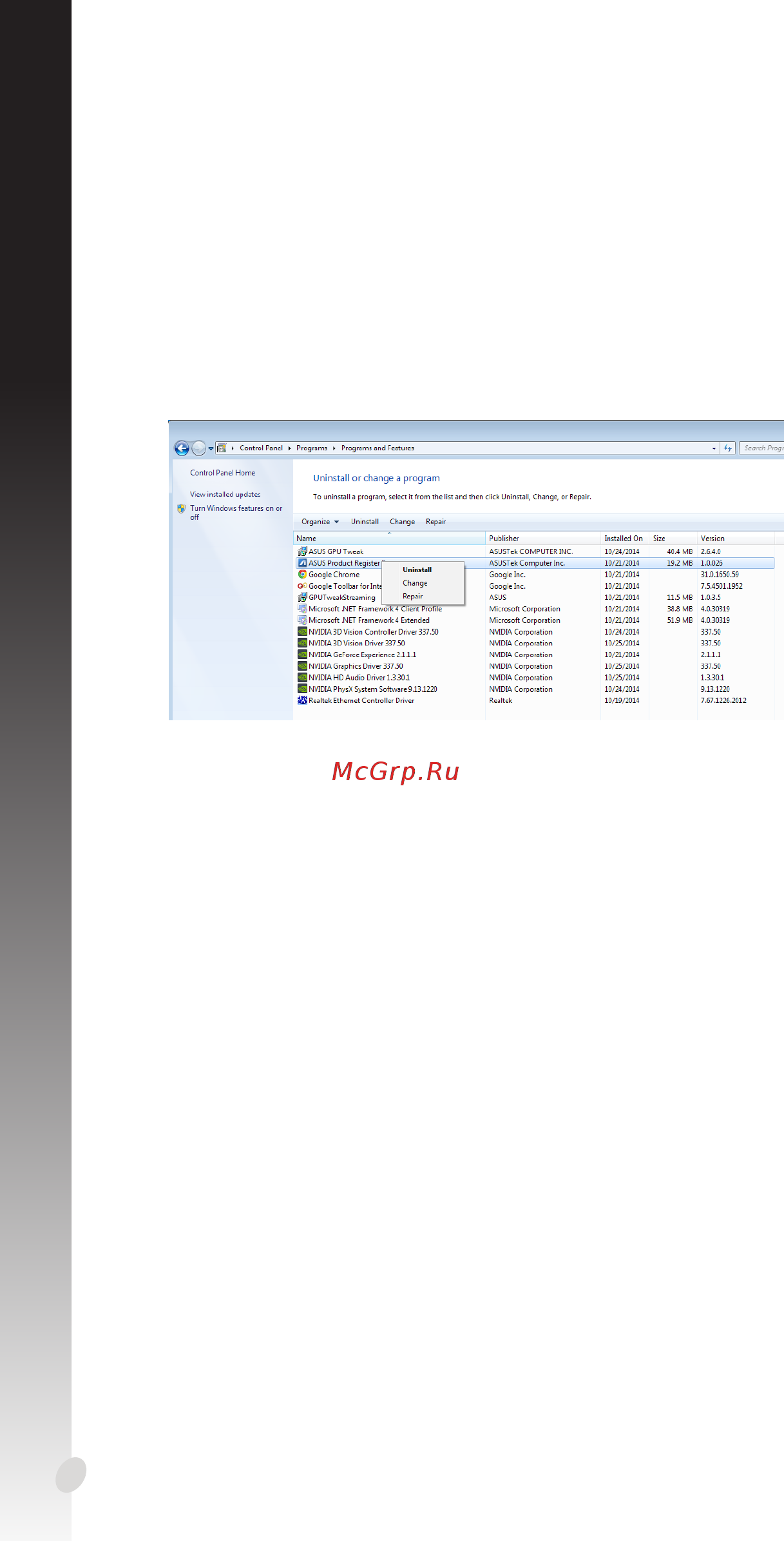Click the shield icon for Windows features
The height and width of the screenshot is (1541, 784).
coord(181,508)
